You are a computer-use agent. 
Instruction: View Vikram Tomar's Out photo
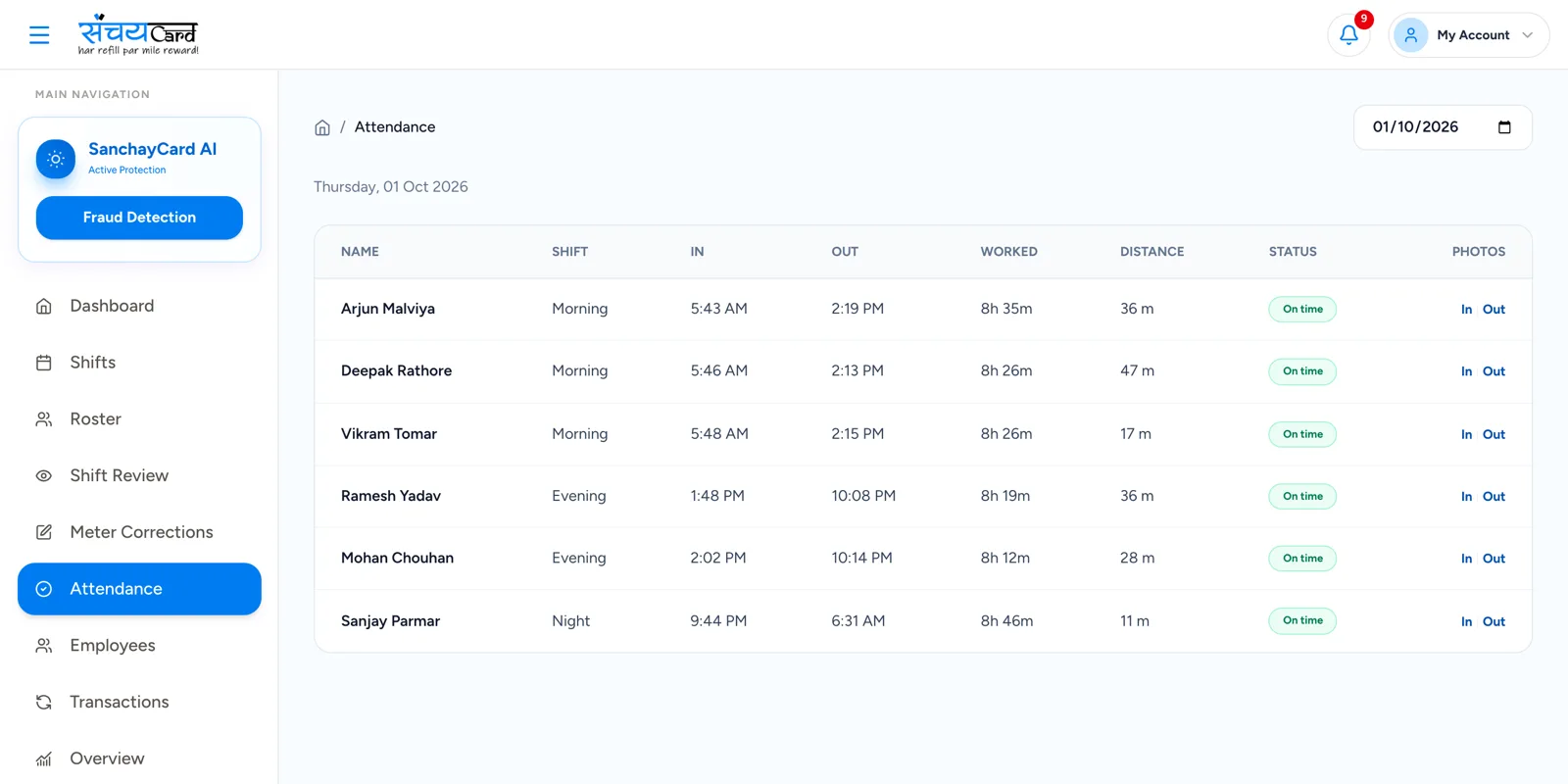[1494, 434]
